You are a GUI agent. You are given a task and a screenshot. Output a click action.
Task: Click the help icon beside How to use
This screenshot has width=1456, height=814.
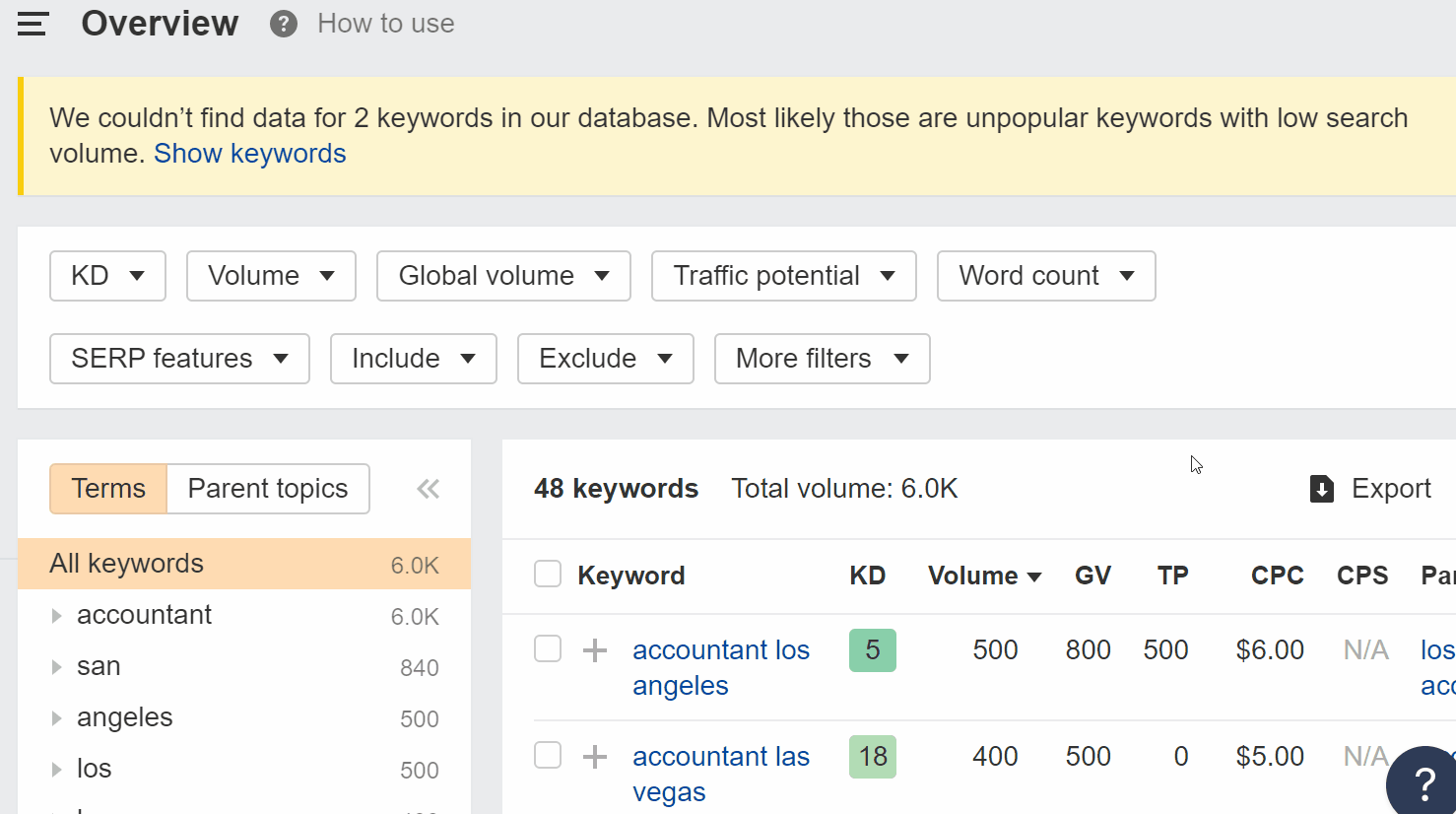(x=283, y=23)
